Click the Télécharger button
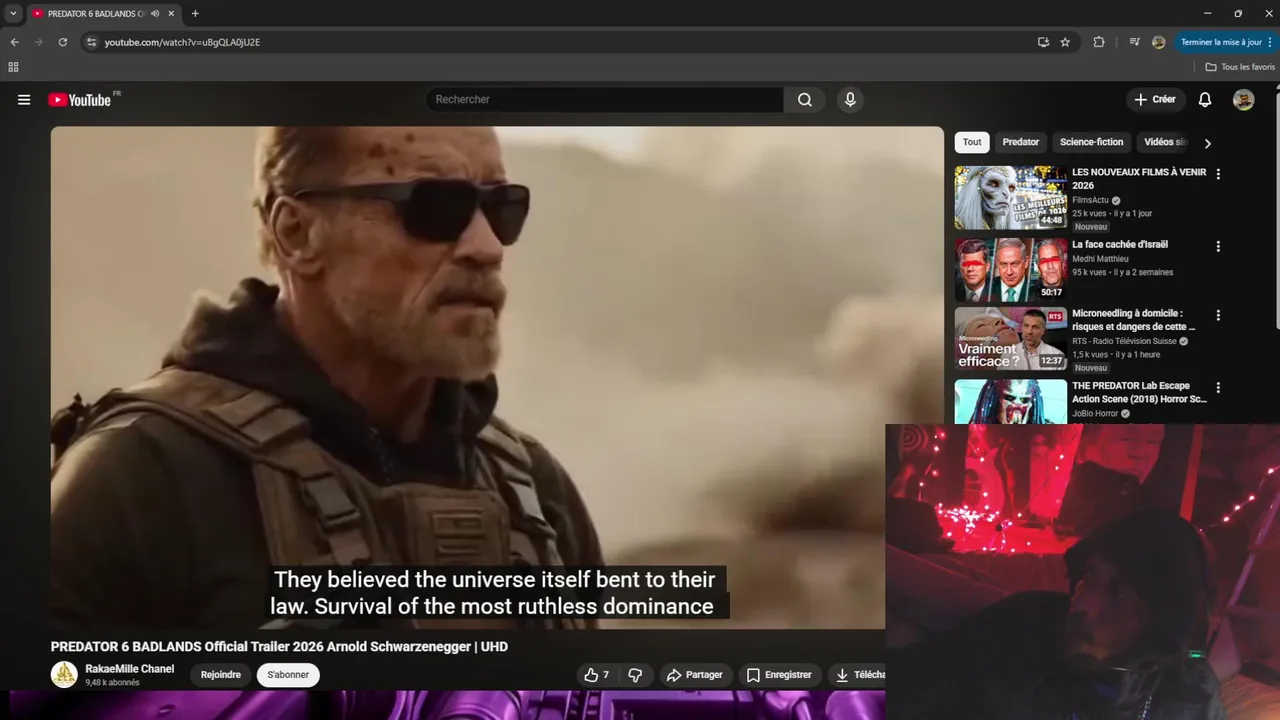The image size is (1280, 720). pyautogui.click(x=857, y=675)
